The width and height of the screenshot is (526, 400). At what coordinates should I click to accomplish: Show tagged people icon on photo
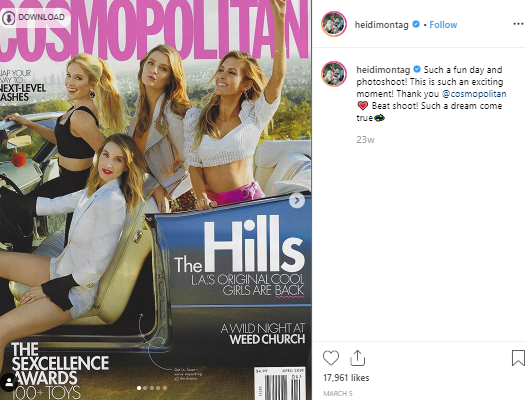point(8,382)
